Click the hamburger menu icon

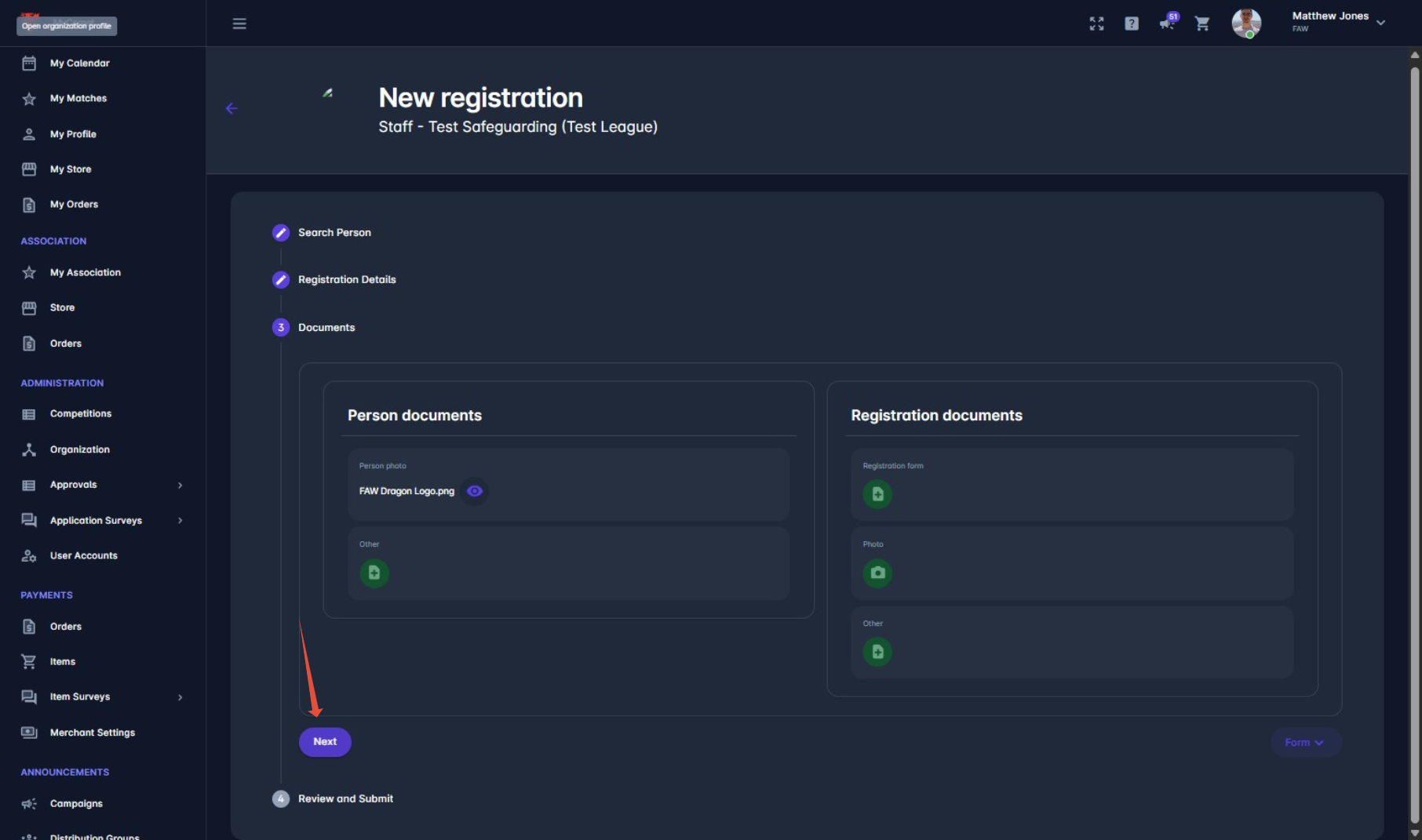239,24
